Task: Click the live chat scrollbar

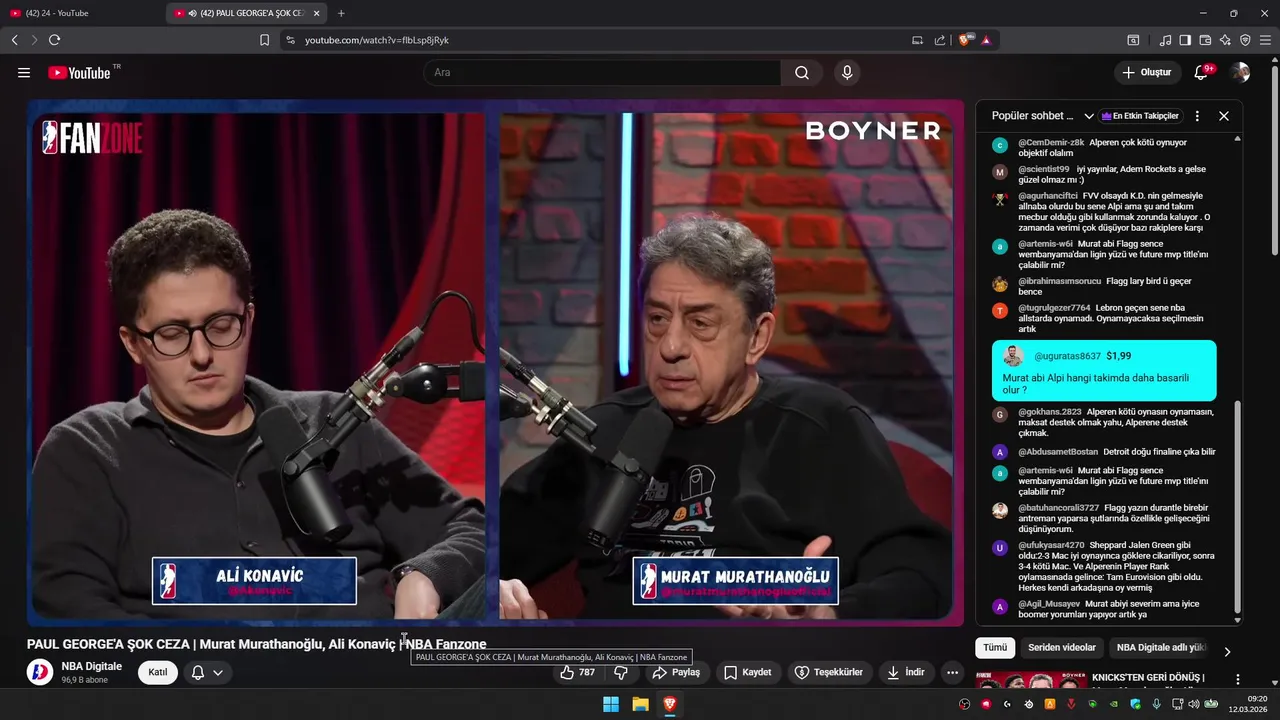Action: click(x=1238, y=505)
